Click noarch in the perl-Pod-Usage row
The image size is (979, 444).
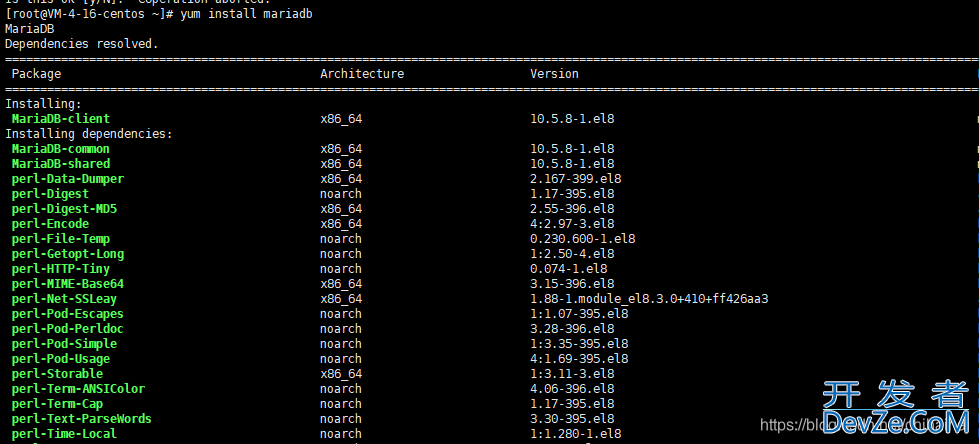pos(341,358)
